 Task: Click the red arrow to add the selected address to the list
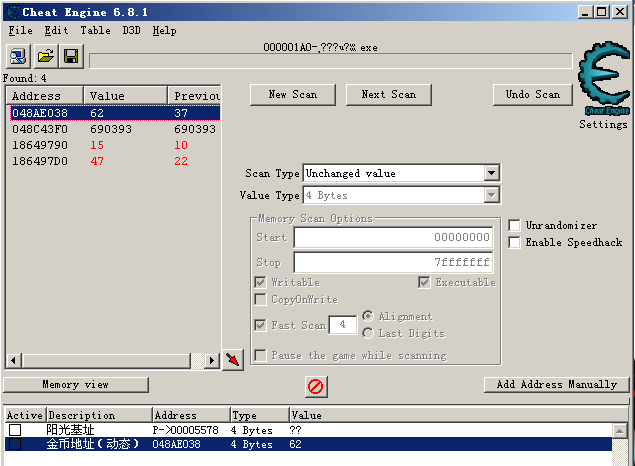(233, 360)
